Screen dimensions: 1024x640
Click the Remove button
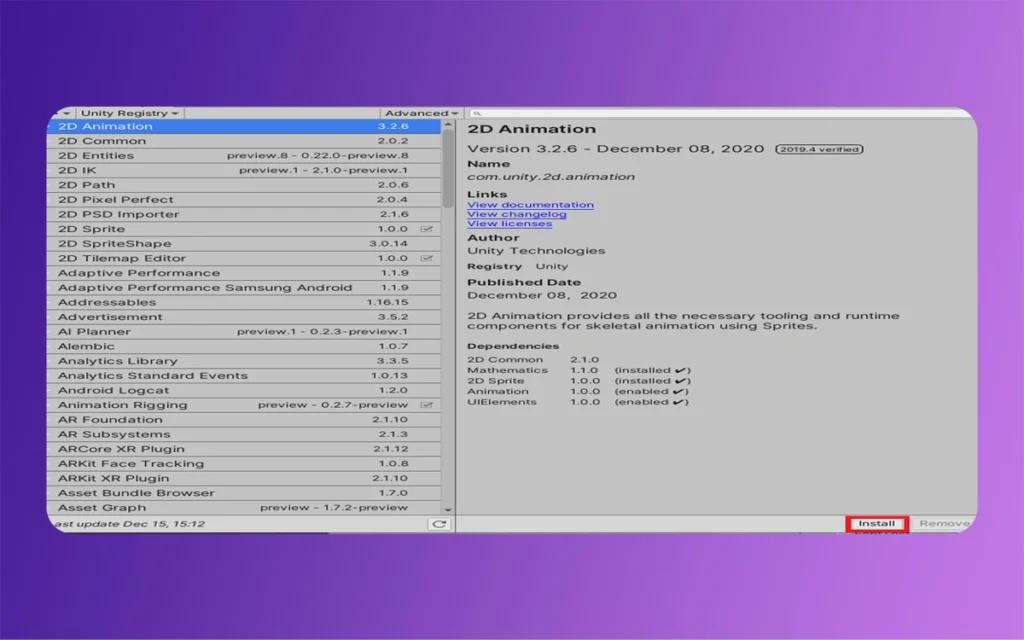pos(943,523)
